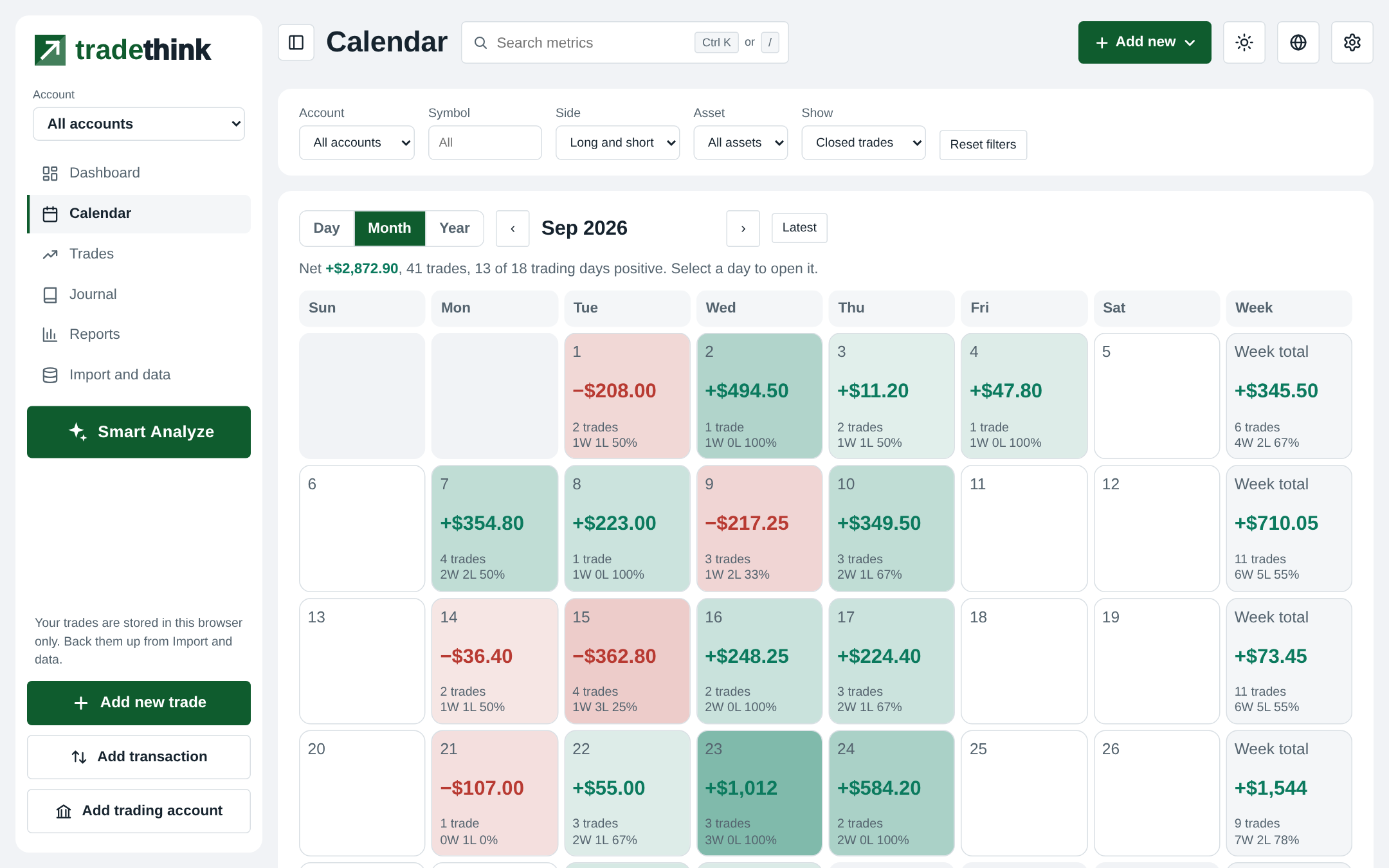
Task: Switch to Day view
Action: tap(327, 228)
